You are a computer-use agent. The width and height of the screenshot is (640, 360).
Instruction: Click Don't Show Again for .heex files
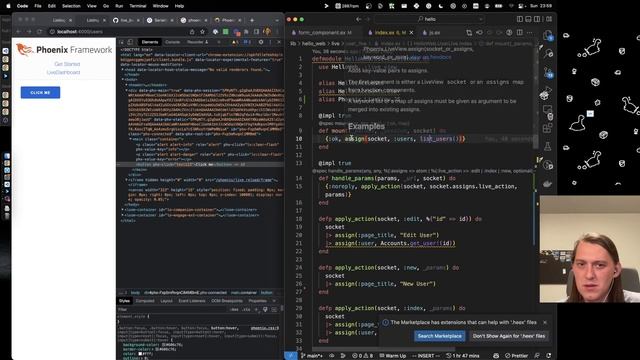(509, 336)
